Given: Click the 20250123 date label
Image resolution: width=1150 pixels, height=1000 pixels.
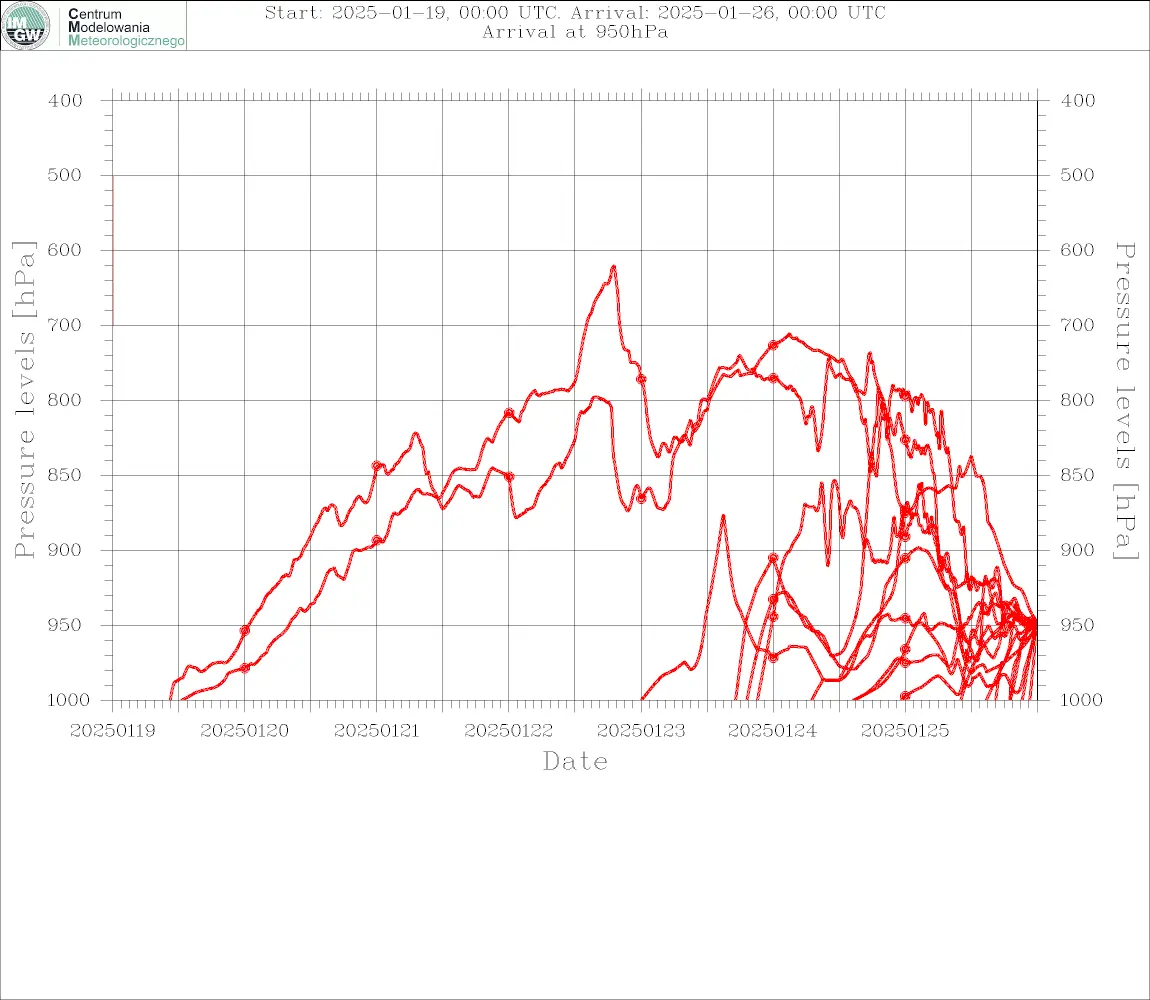Looking at the screenshot, I should tap(641, 731).
